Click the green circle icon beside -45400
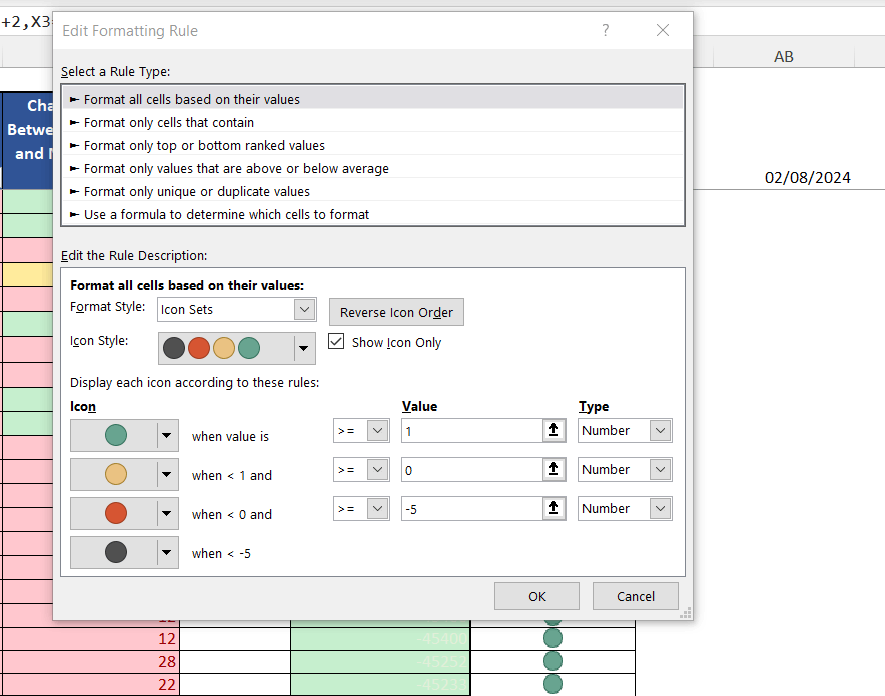Screen dimensions: 885x696 coord(553,638)
